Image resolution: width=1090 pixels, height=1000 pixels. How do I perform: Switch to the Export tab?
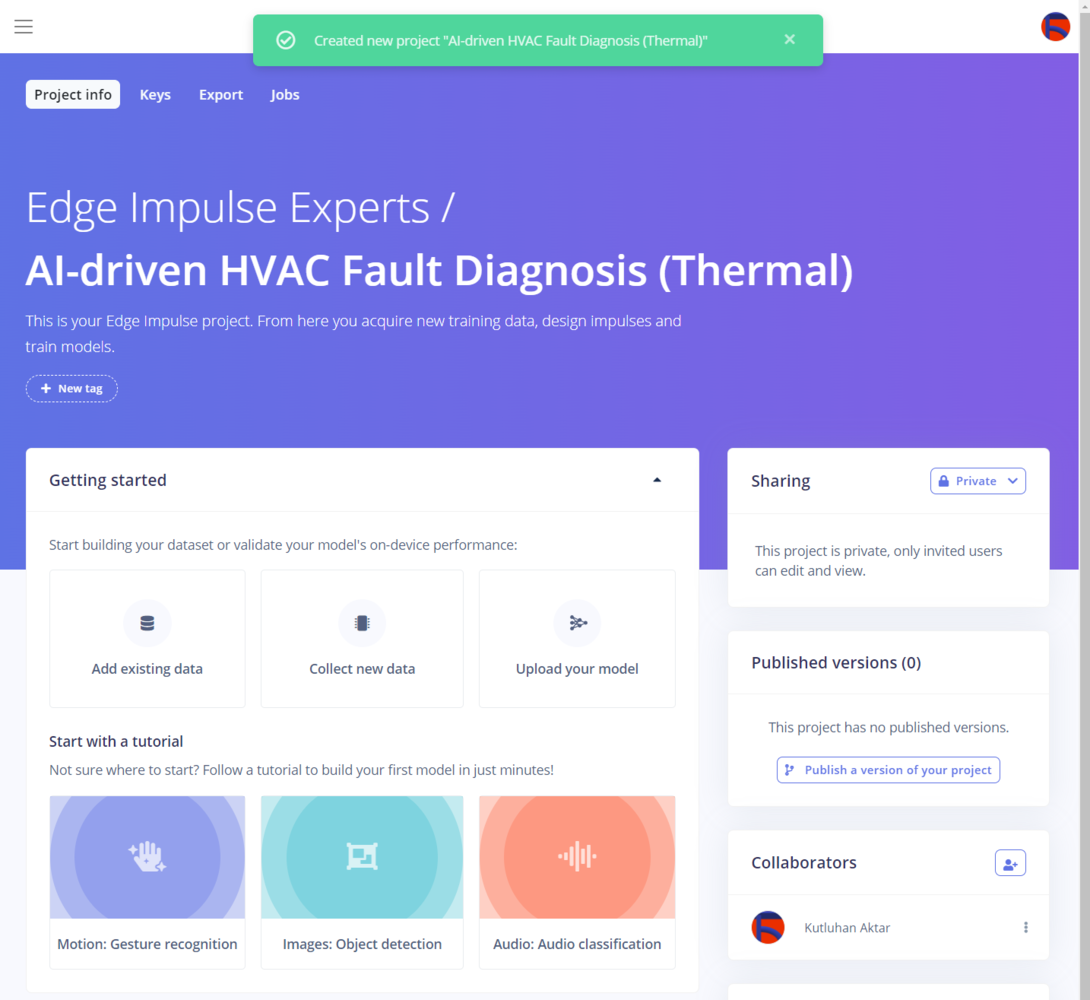coord(221,95)
